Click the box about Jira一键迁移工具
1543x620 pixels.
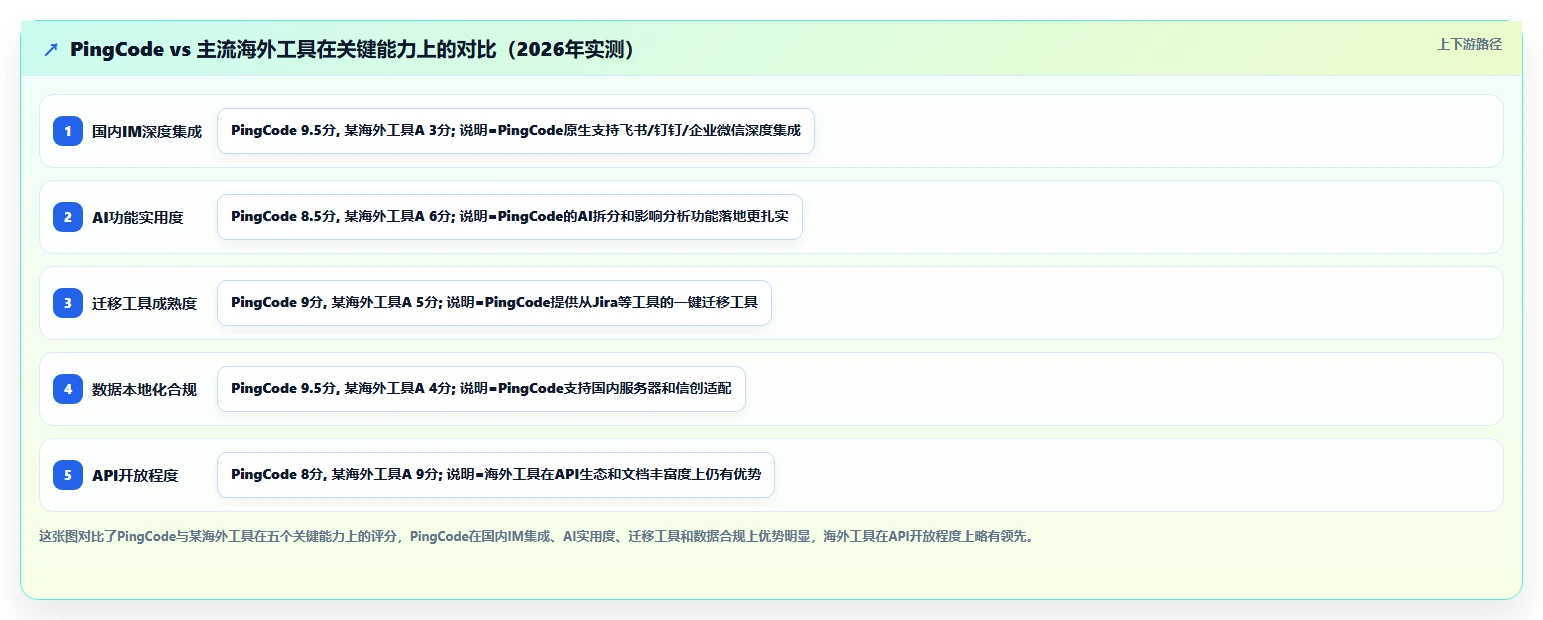pos(494,303)
